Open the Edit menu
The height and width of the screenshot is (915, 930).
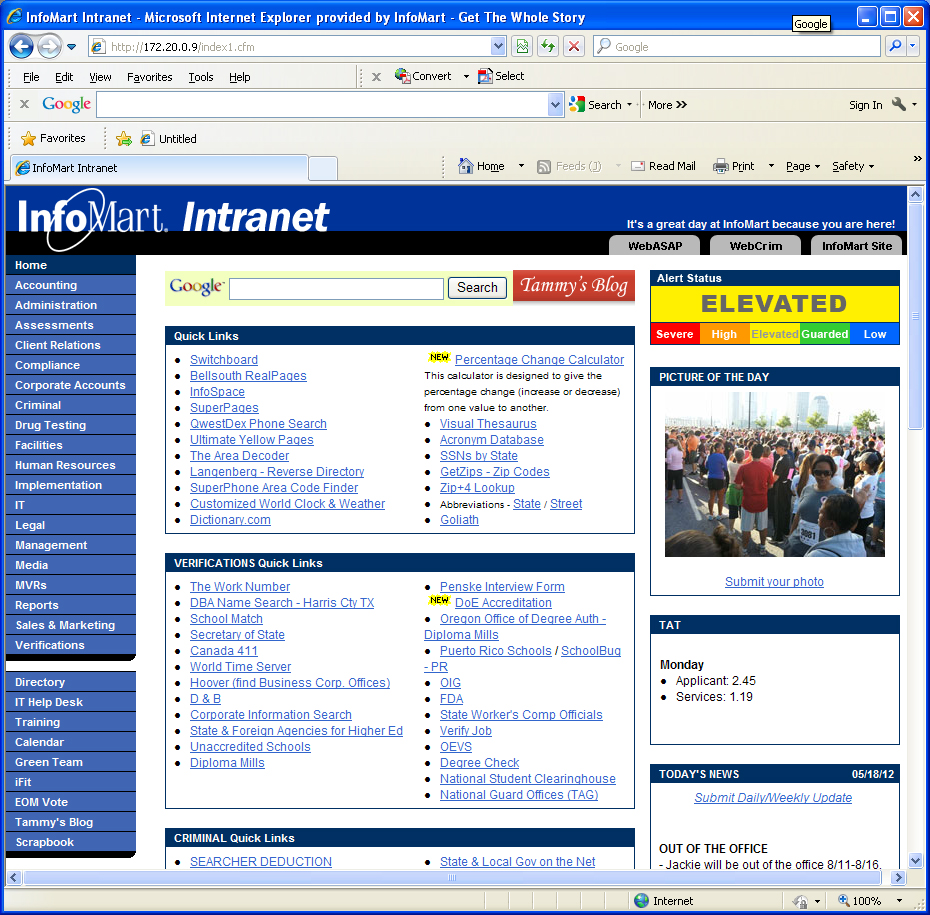point(63,77)
